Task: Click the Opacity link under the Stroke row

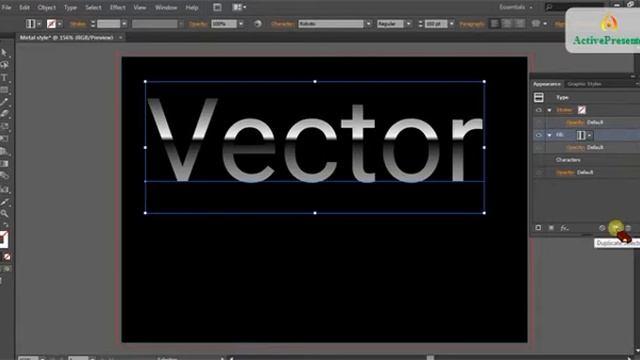Action: tap(575, 122)
